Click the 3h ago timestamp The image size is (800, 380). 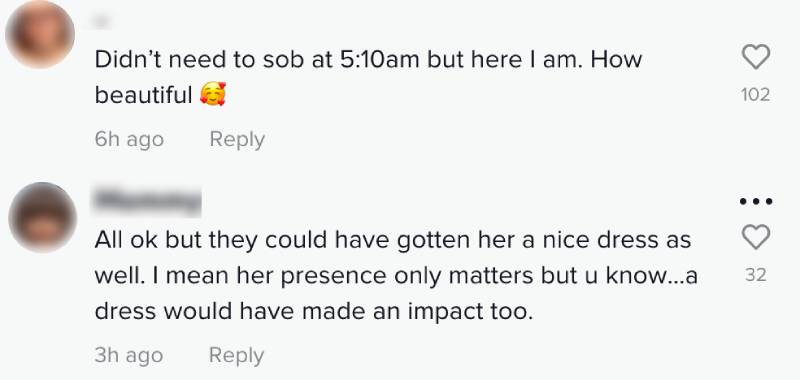[x=129, y=356]
